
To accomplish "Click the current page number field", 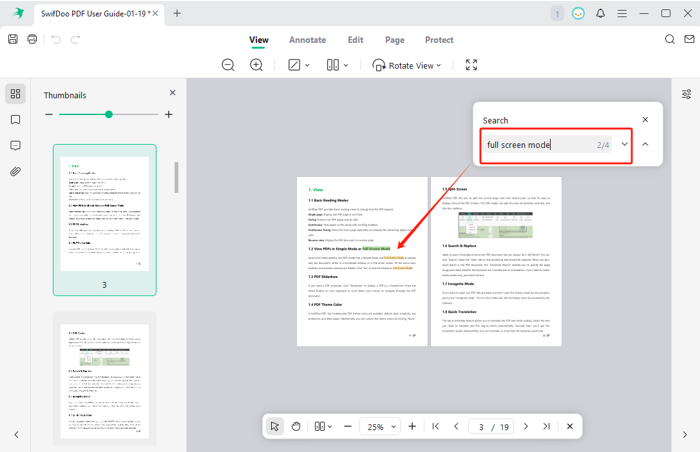I will pos(481,427).
